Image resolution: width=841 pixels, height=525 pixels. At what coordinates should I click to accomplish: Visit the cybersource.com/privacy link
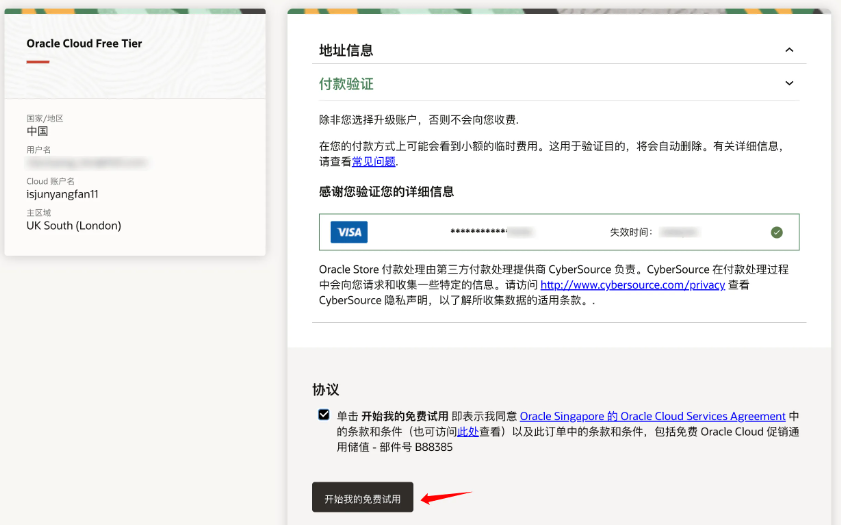click(x=616, y=285)
